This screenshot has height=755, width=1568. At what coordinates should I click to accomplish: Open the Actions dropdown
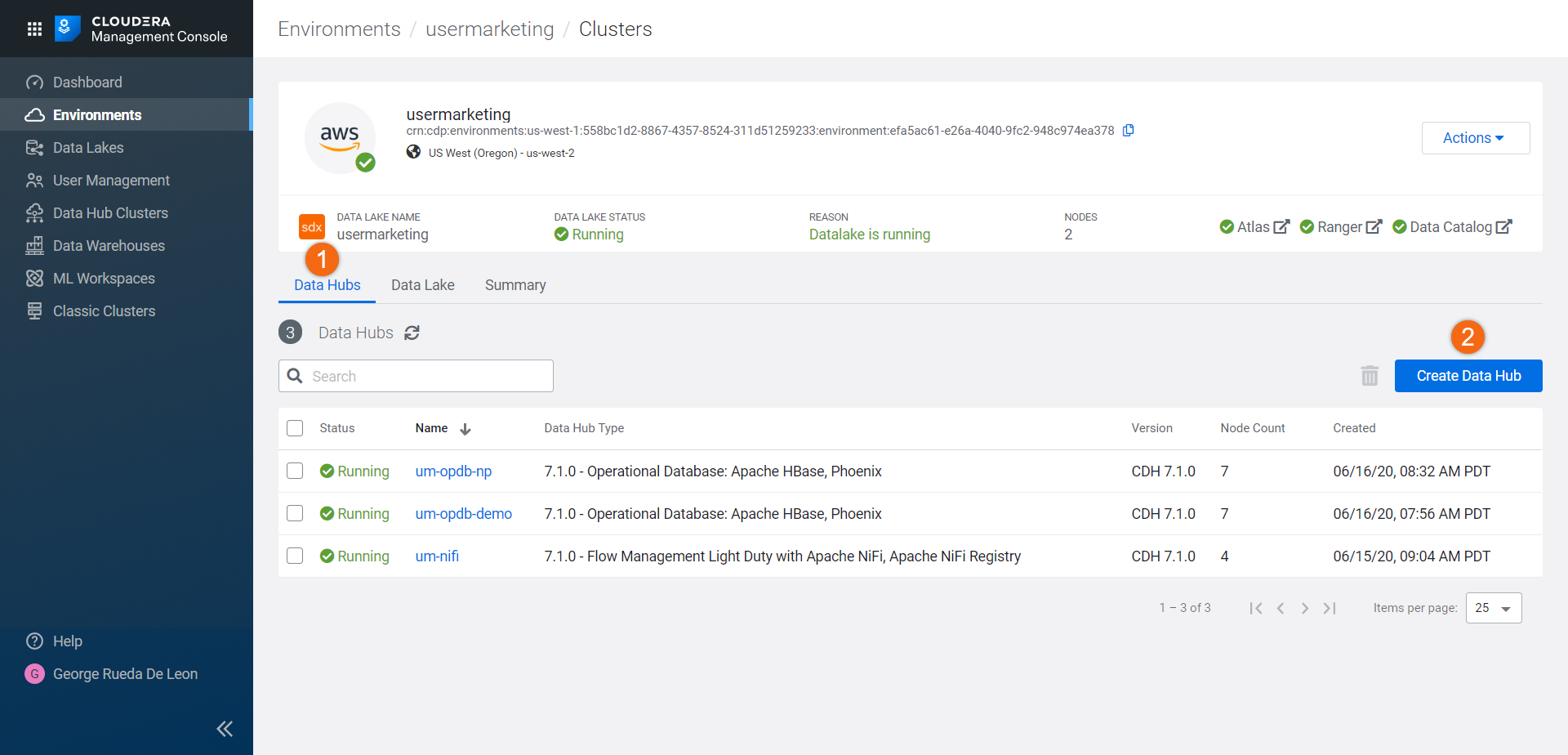(x=1476, y=138)
